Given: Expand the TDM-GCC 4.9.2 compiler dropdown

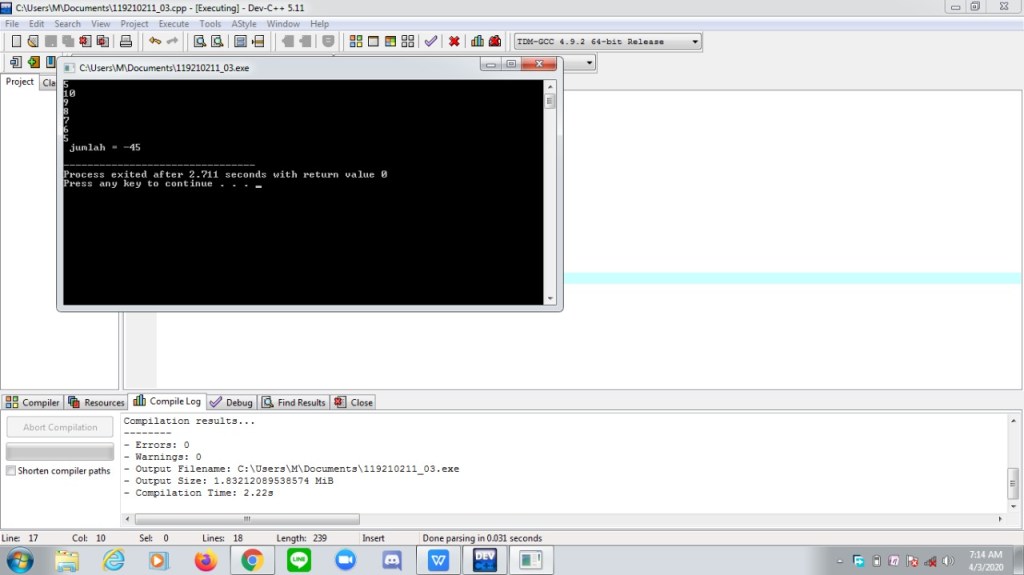Looking at the screenshot, I should click(695, 42).
